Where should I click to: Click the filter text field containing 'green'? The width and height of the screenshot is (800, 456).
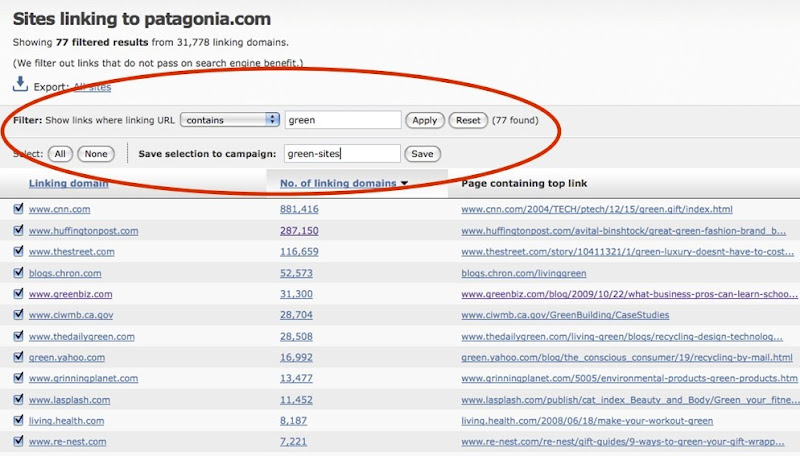(343, 120)
